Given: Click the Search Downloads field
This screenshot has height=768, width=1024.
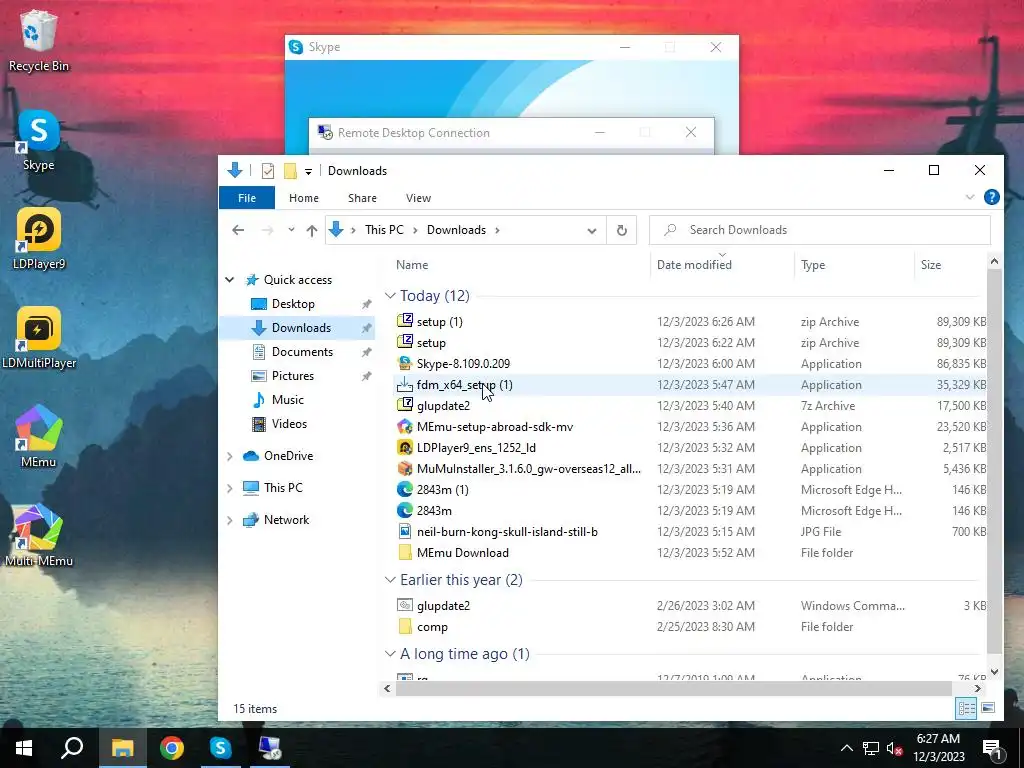Looking at the screenshot, I should point(820,230).
